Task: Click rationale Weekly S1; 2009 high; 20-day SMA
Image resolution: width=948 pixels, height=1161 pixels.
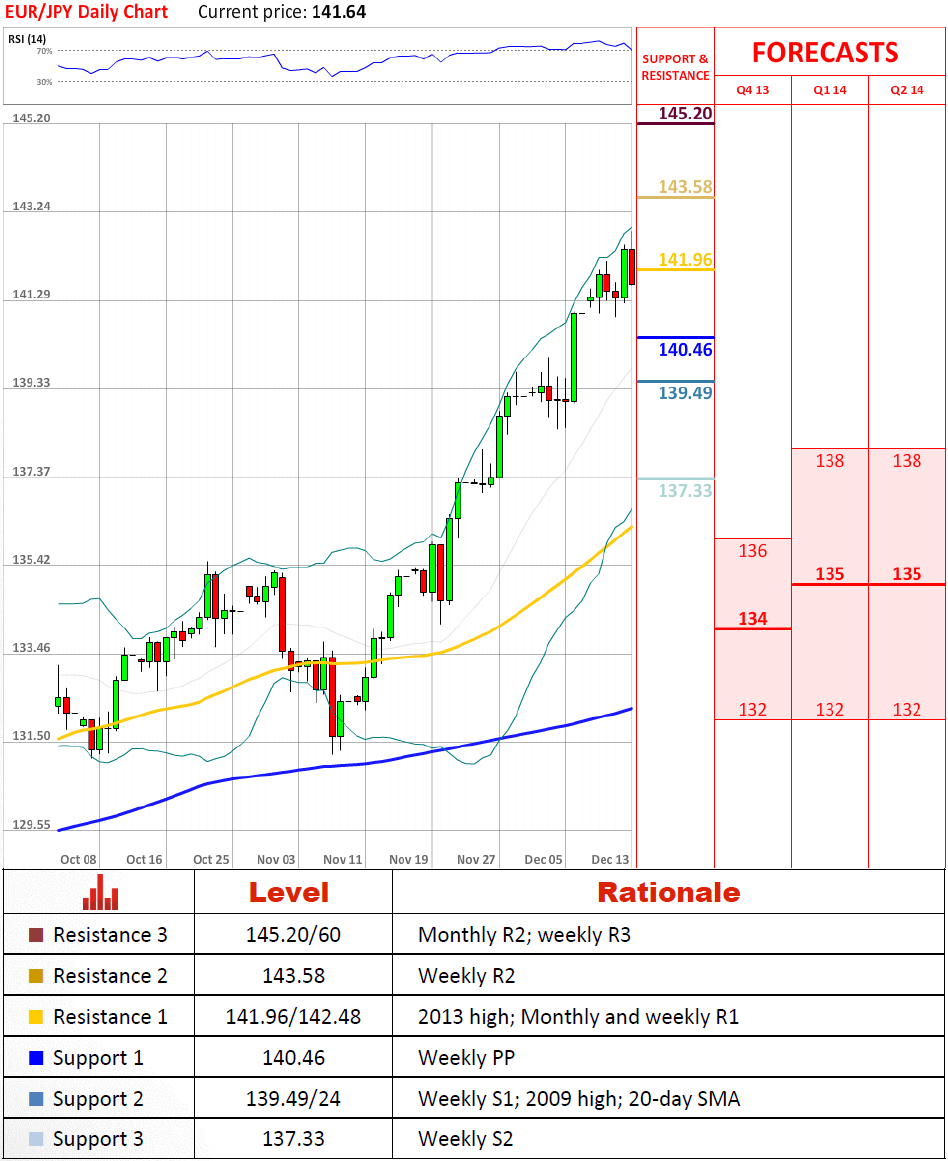Action: click(579, 1098)
